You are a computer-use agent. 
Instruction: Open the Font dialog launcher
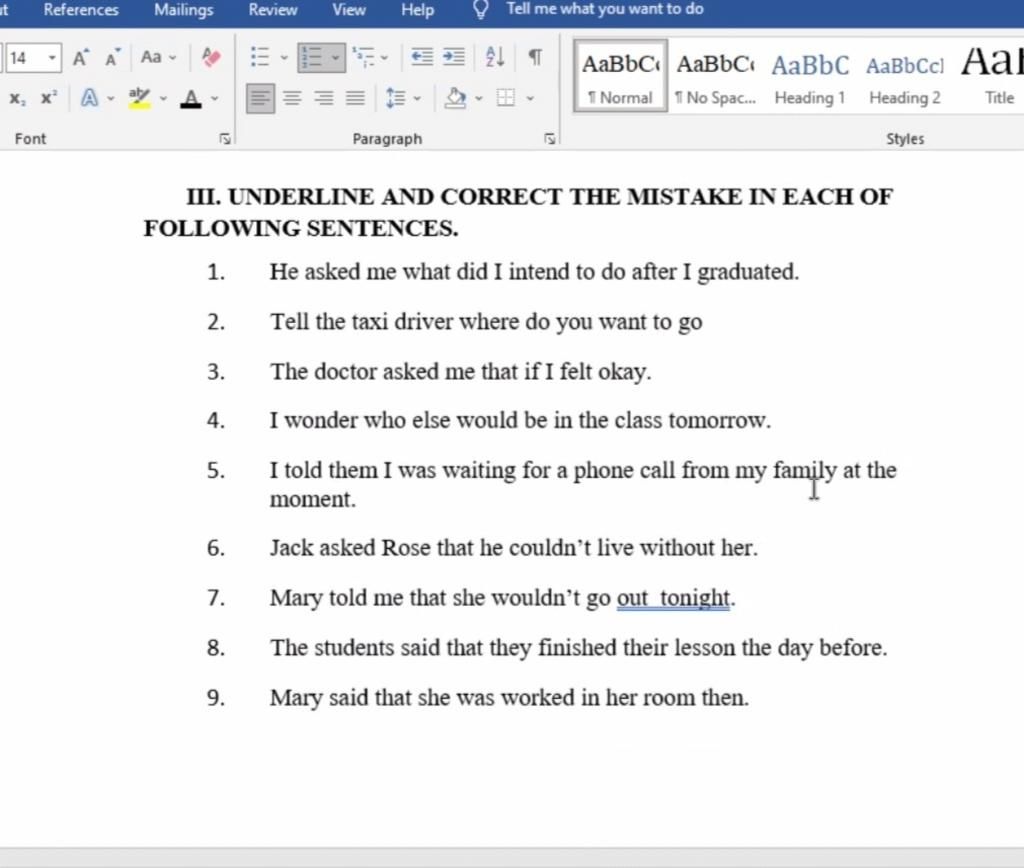coord(225,138)
